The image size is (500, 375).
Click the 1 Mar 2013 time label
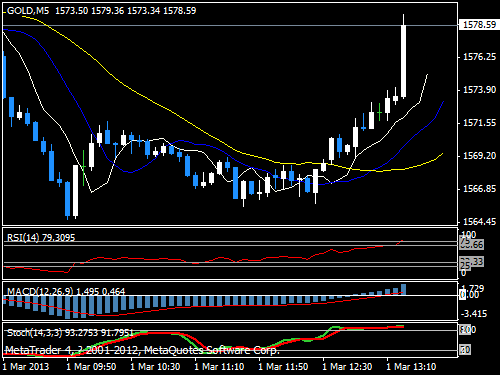(x=26, y=367)
